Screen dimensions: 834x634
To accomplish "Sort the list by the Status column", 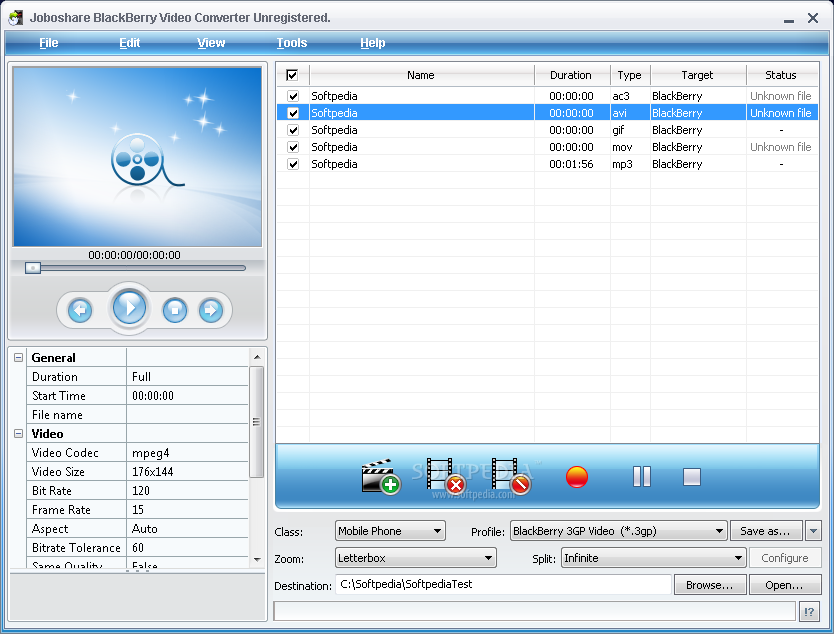I will click(x=781, y=75).
